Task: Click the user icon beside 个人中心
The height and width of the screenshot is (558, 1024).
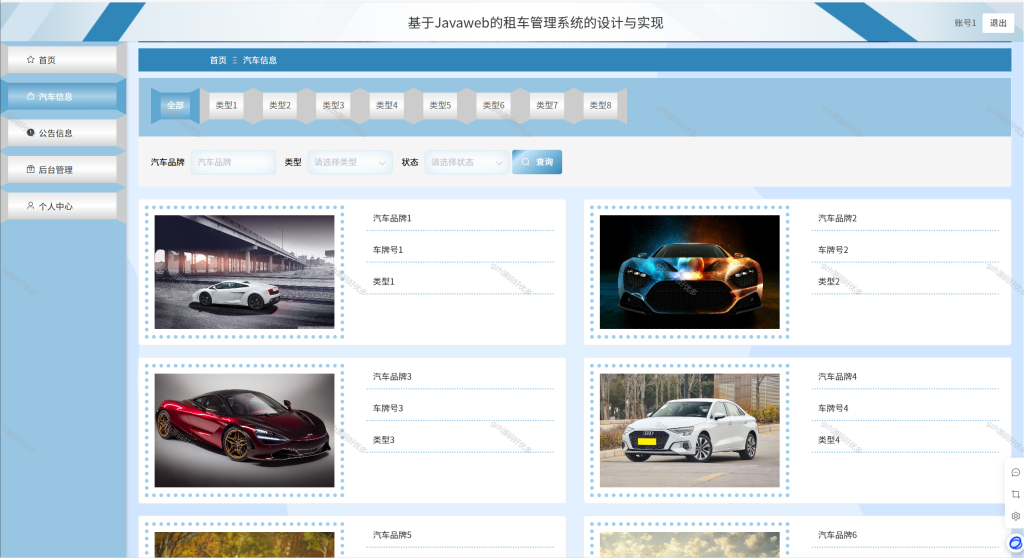Action: [x=30, y=205]
